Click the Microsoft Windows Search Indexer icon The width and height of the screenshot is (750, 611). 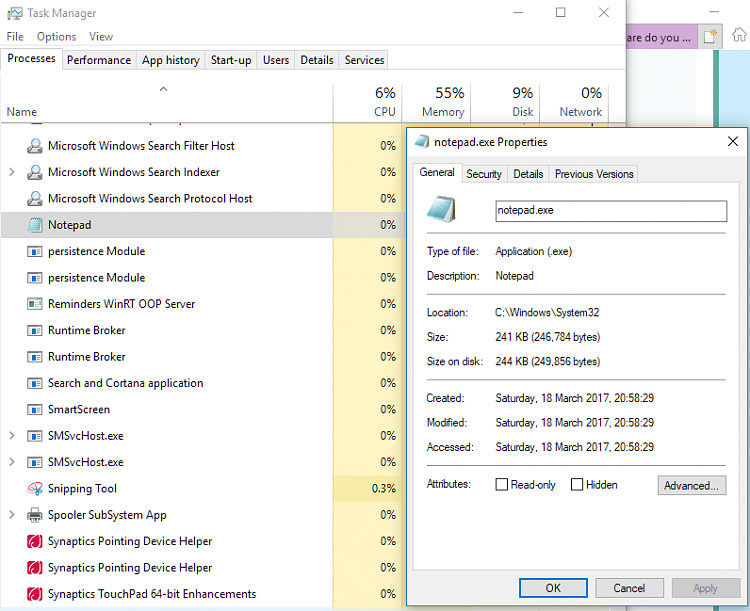(x=34, y=172)
